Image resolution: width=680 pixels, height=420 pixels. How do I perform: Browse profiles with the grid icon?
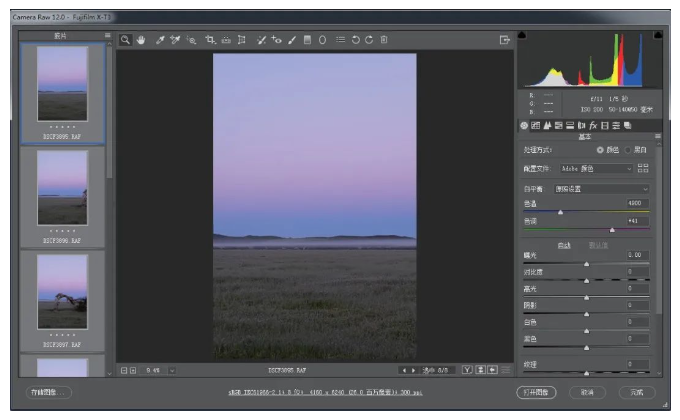[x=643, y=168]
